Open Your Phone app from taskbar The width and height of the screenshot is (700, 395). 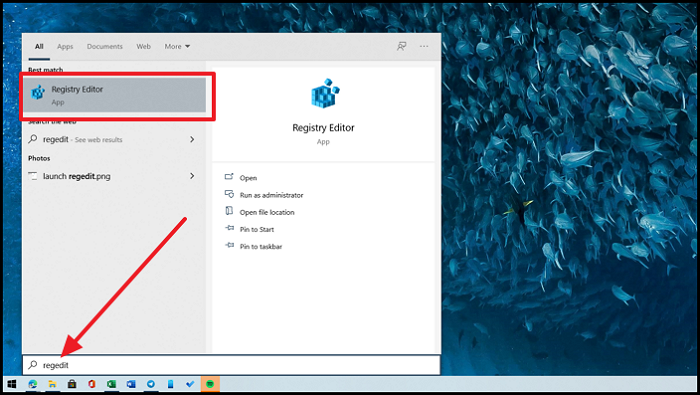coord(171,384)
